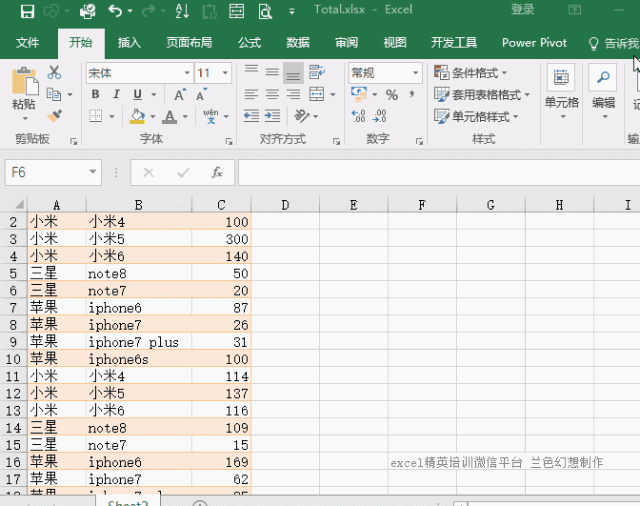Select column D header
The image size is (640, 506).
(x=285, y=204)
